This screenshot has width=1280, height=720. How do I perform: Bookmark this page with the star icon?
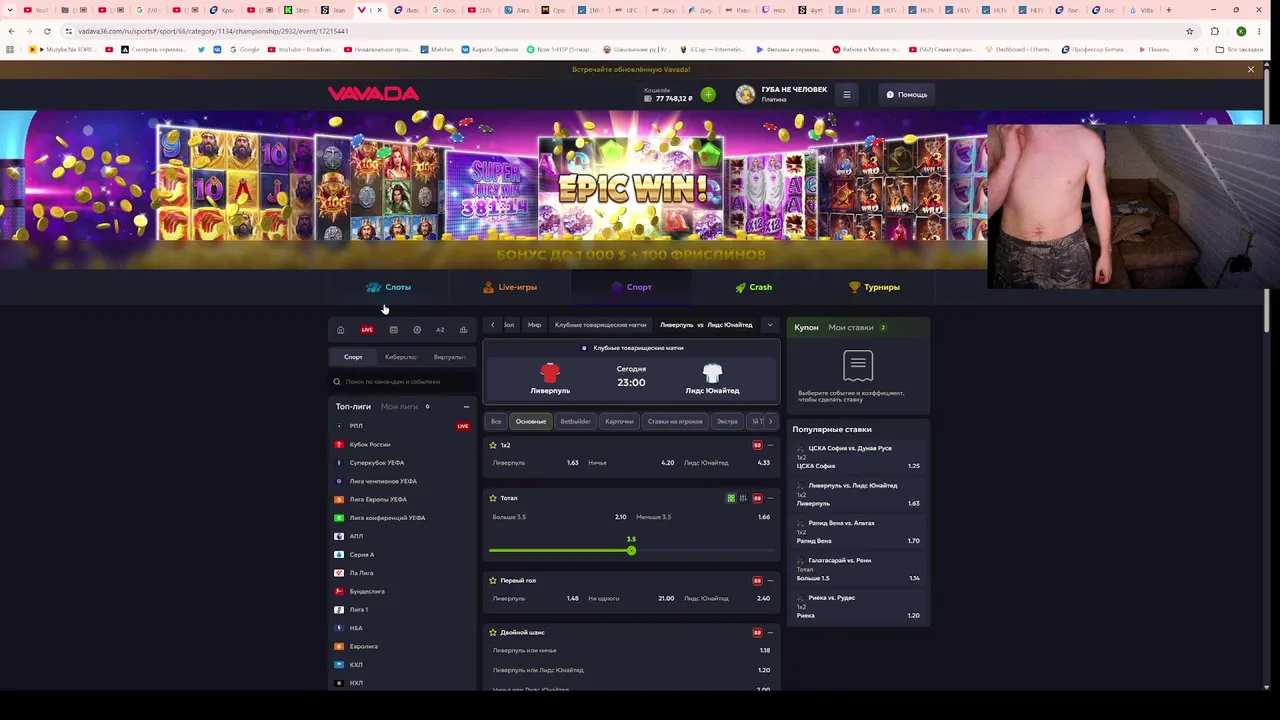1190,31
